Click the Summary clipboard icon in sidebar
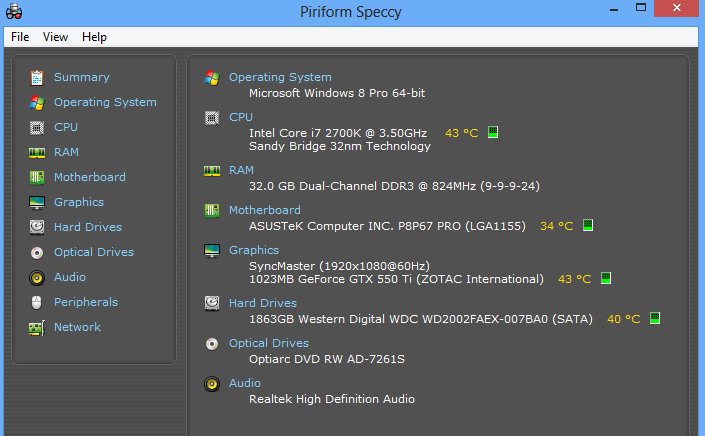This screenshot has height=436, width=705. (37, 78)
